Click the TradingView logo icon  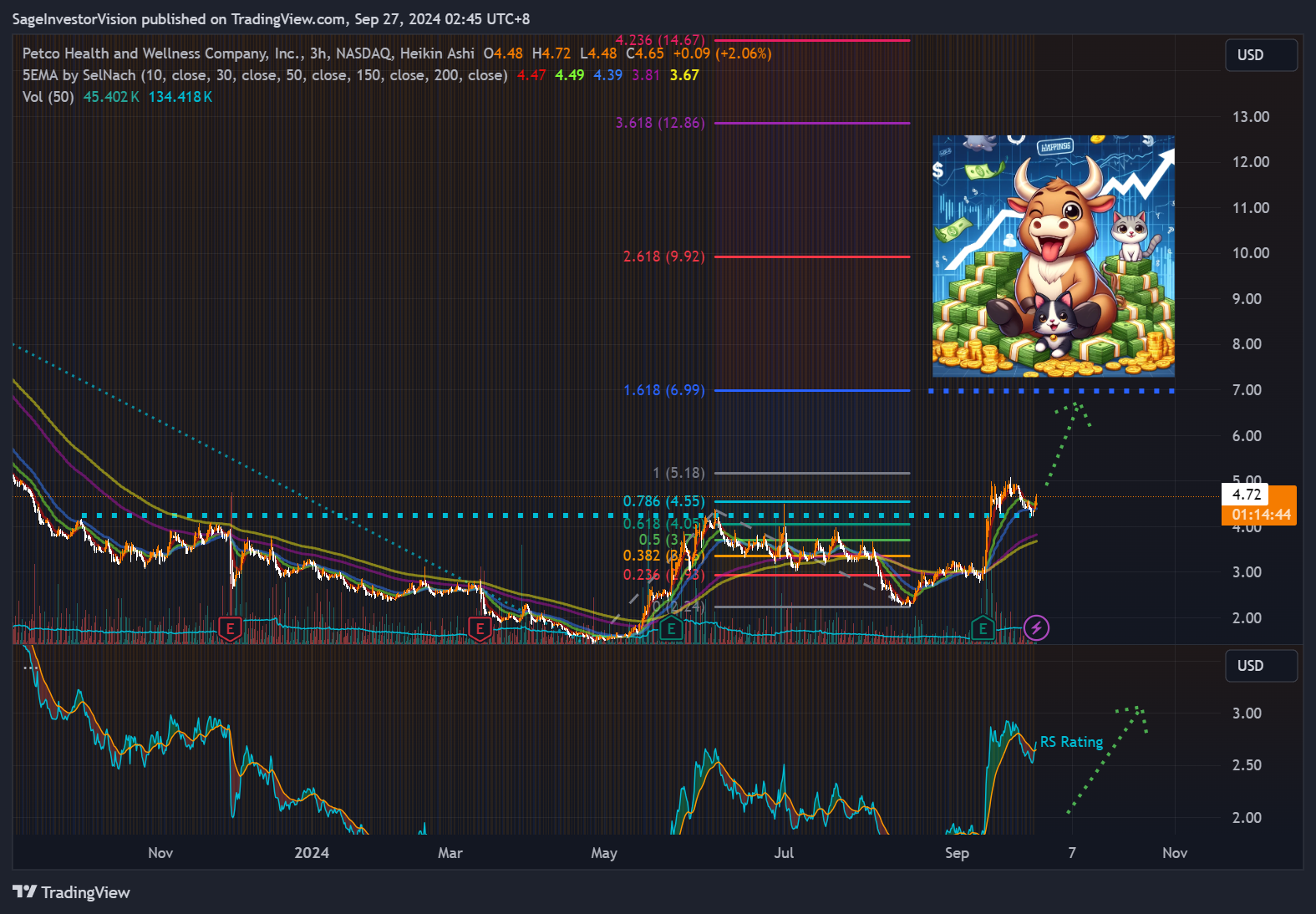point(25,891)
